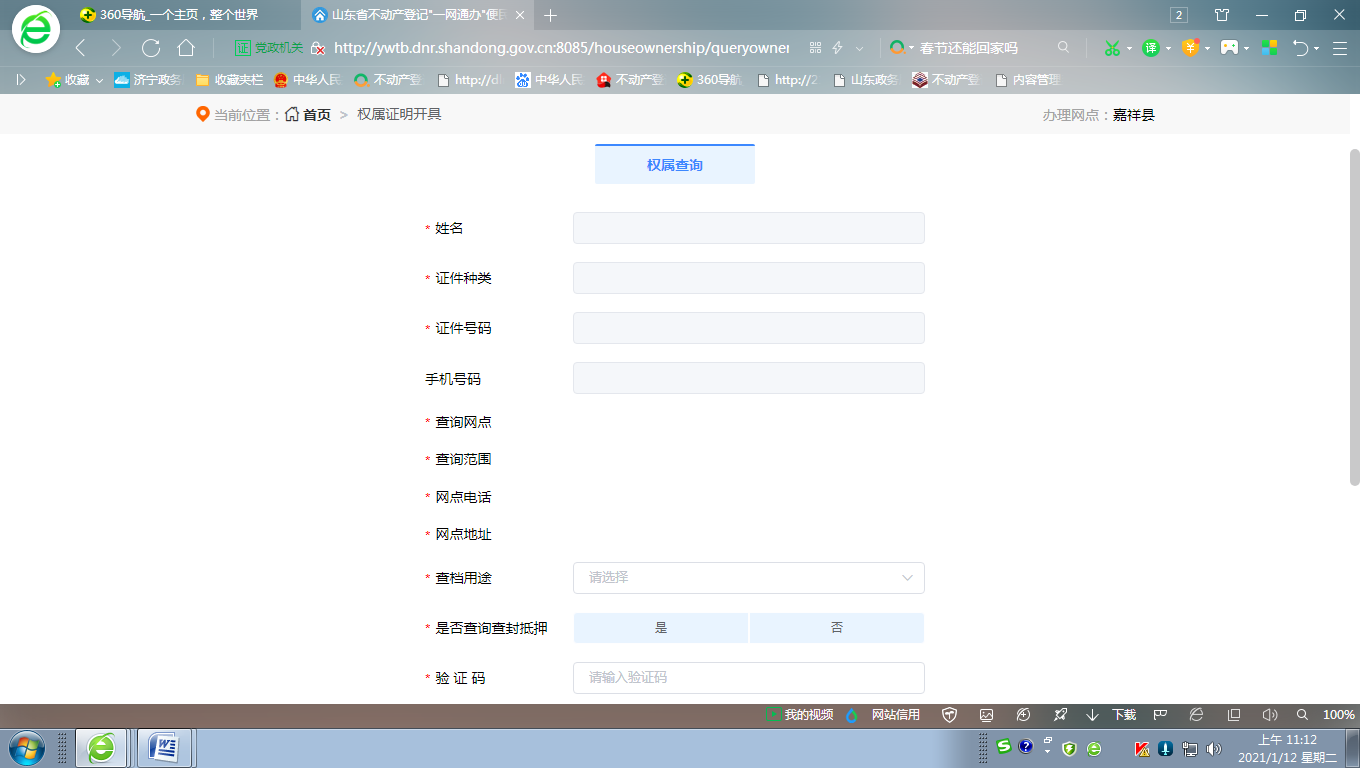1360x768 pixels.
Task: Select the 权属查询 tab
Action: 675,165
